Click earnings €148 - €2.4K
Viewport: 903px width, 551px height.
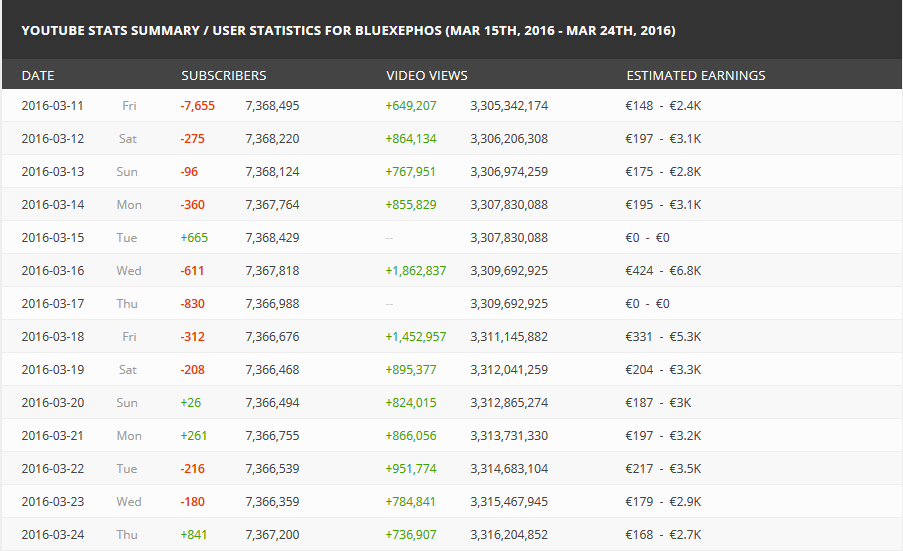pos(663,106)
